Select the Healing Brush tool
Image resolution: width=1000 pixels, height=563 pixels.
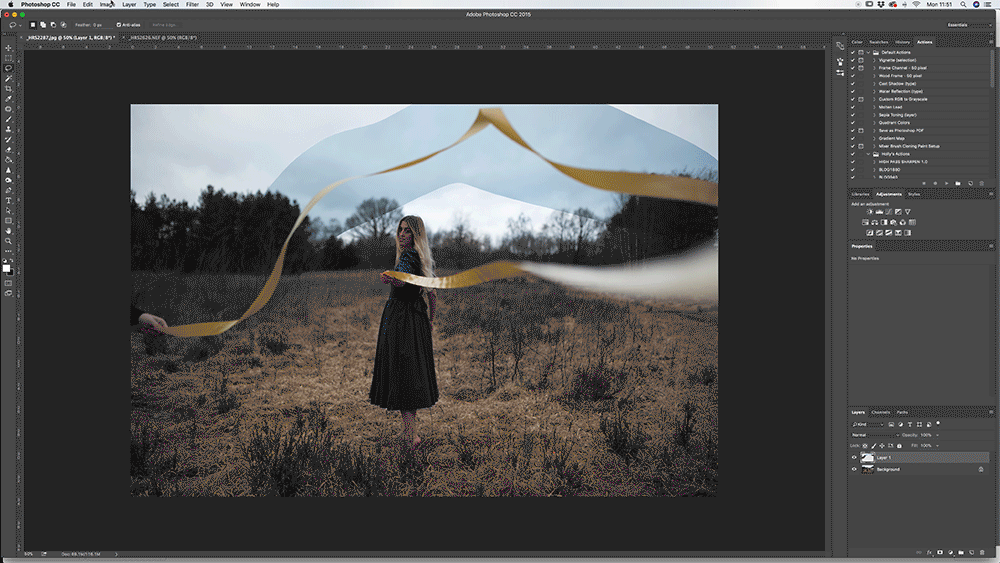point(8,109)
